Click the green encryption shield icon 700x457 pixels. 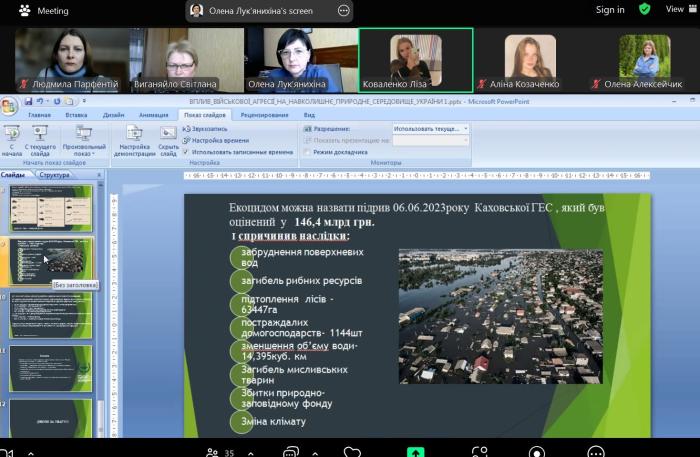coord(645,10)
